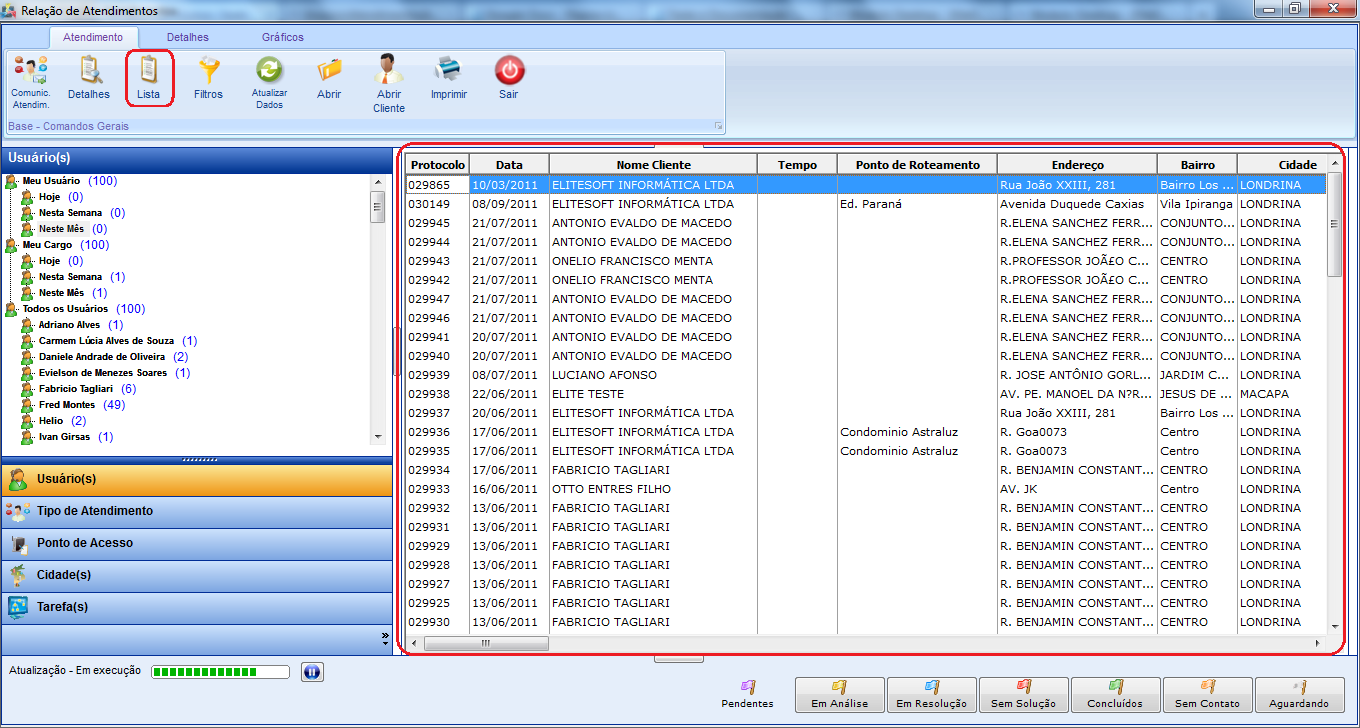The height and width of the screenshot is (728, 1360).
Task: Pause the update with blue pause button
Action: click(311, 672)
